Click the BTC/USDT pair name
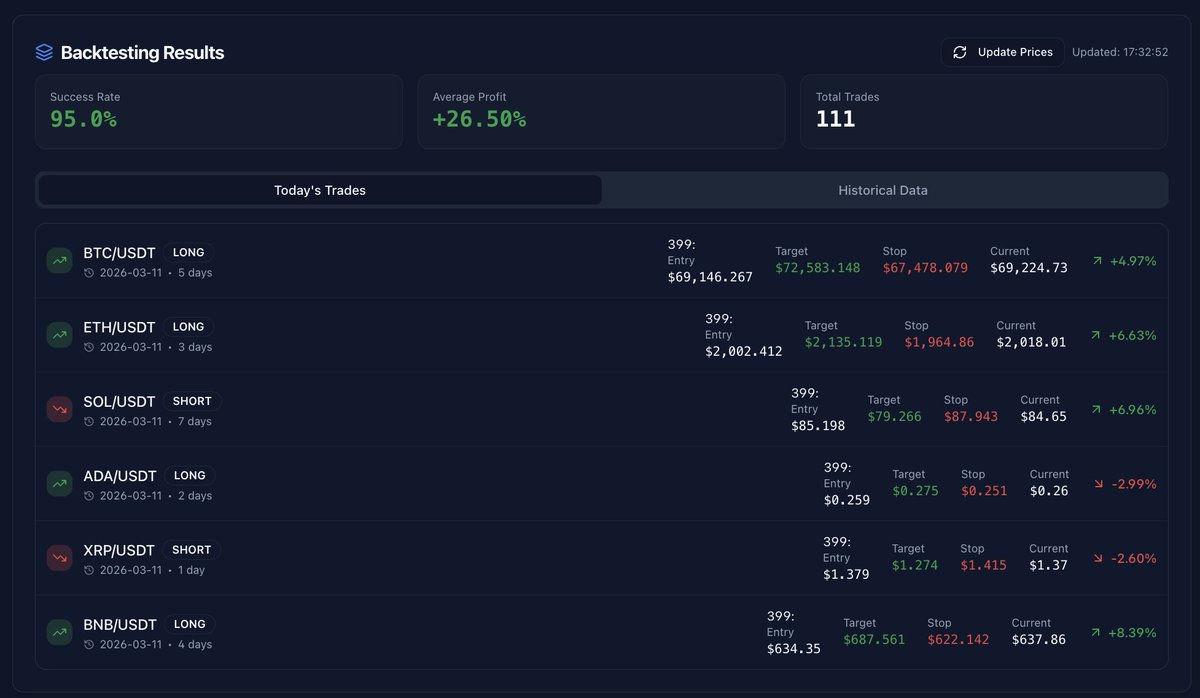The width and height of the screenshot is (1200, 698). (x=119, y=253)
